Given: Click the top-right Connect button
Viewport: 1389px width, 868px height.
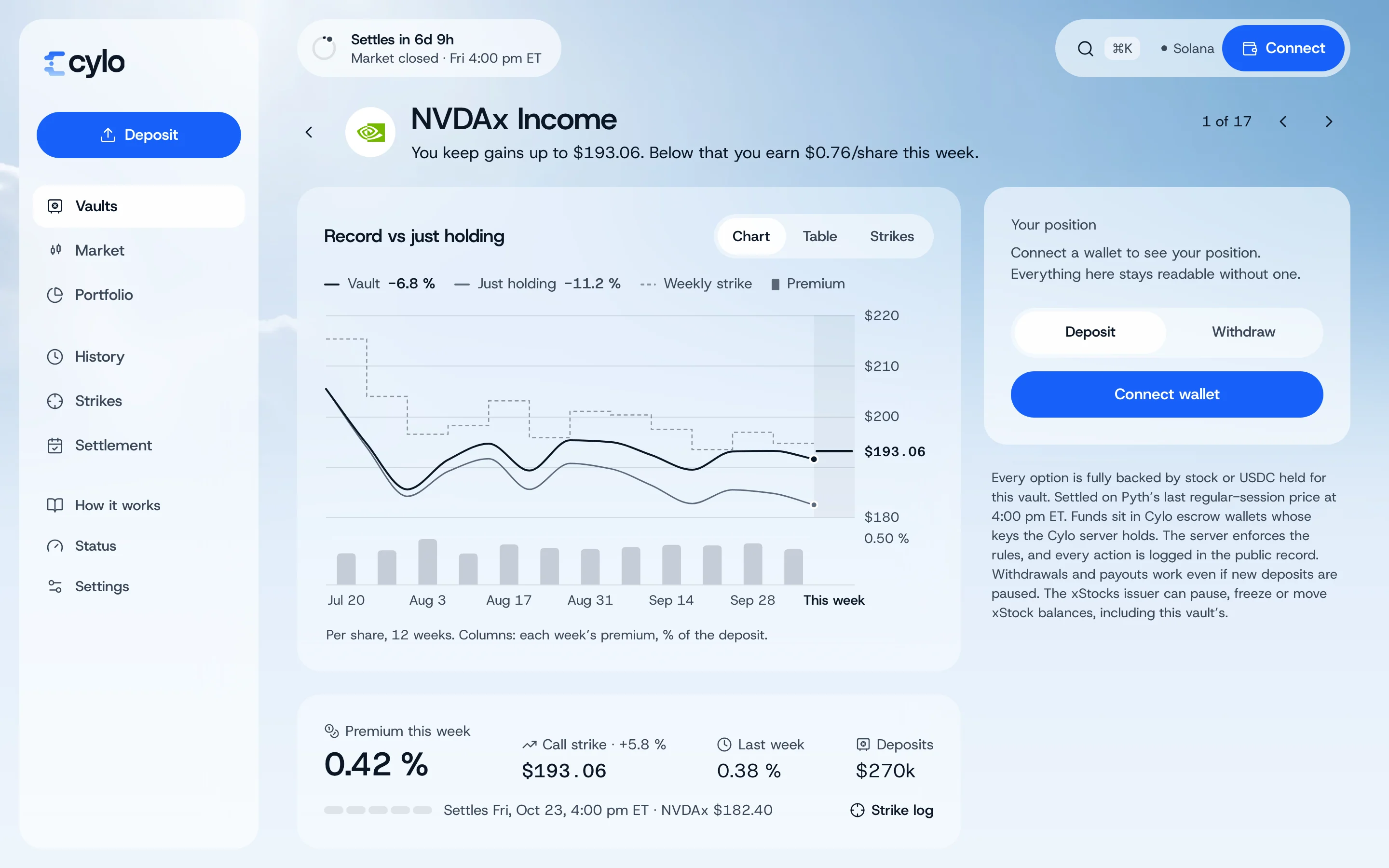Looking at the screenshot, I should 1283,48.
